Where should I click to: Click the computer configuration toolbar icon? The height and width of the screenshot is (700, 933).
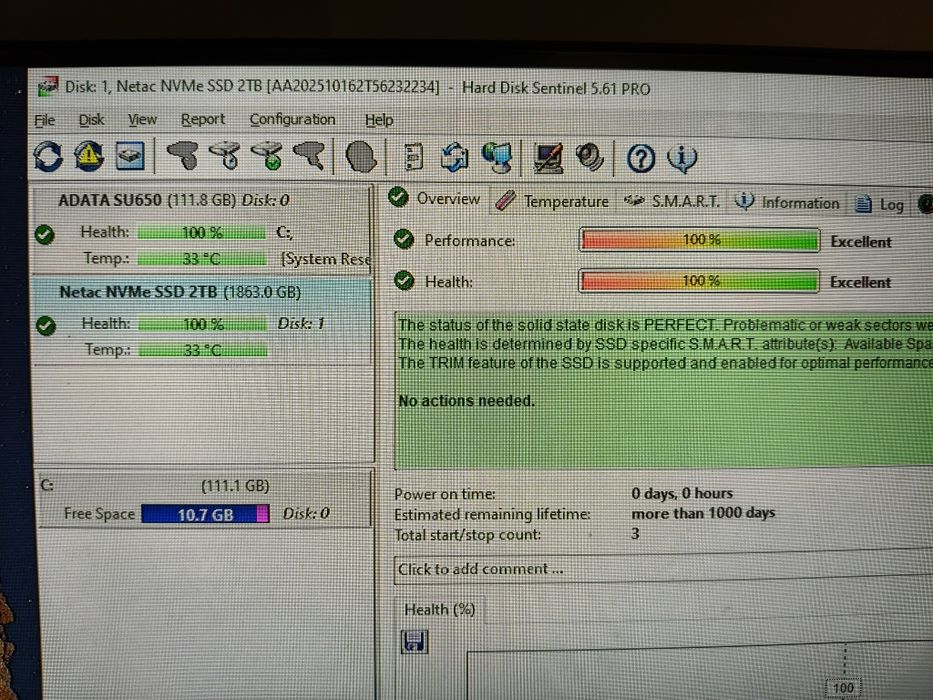pyautogui.click(x=548, y=158)
